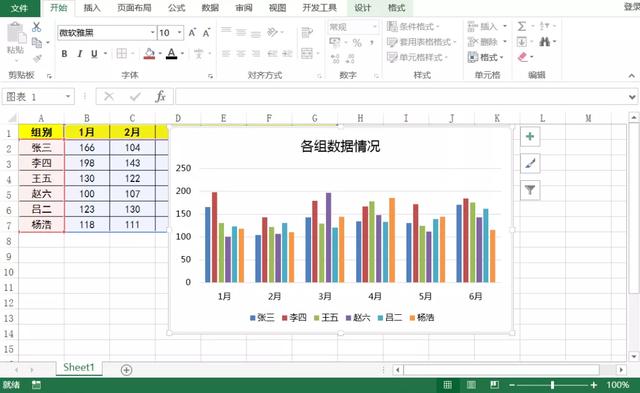Open the fill color dropdown arrow
Image resolution: width=640 pixels, height=393 pixels.
(160, 53)
